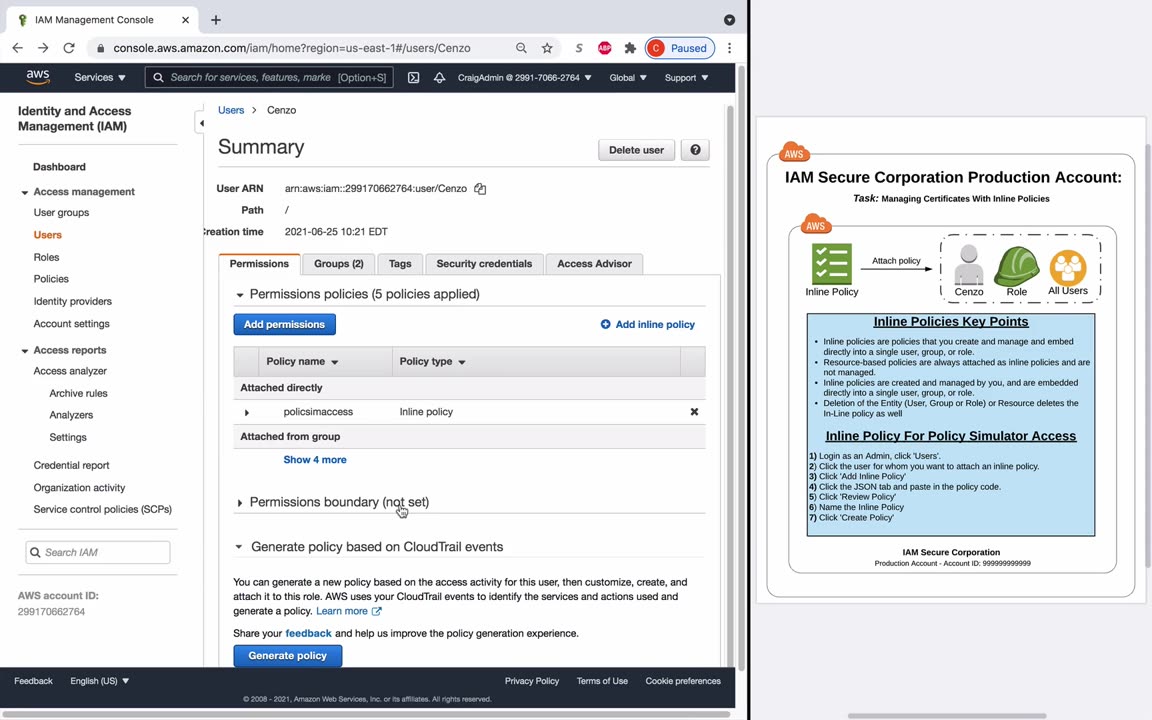Click the Inline Policy checklist icon in diagram
The width and height of the screenshot is (1152, 720).
pyautogui.click(x=832, y=264)
